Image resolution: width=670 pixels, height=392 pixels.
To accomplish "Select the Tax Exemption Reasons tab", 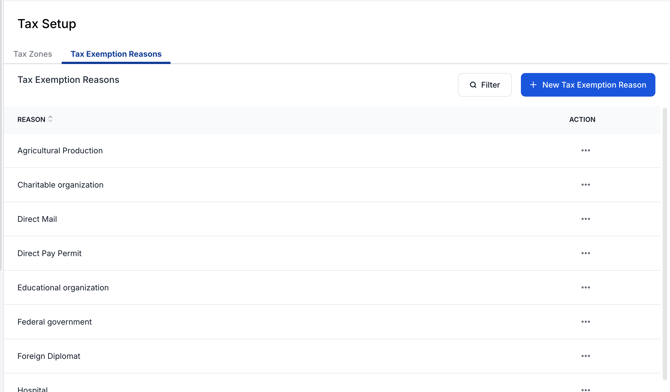I will (116, 54).
